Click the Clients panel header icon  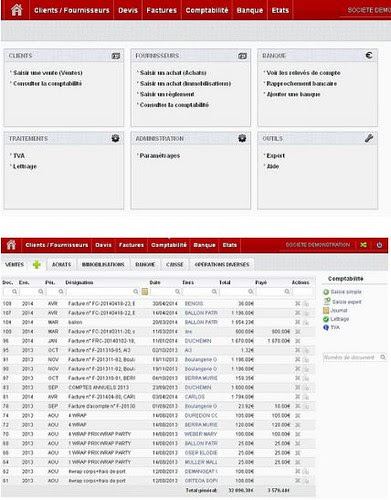tap(116, 56)
